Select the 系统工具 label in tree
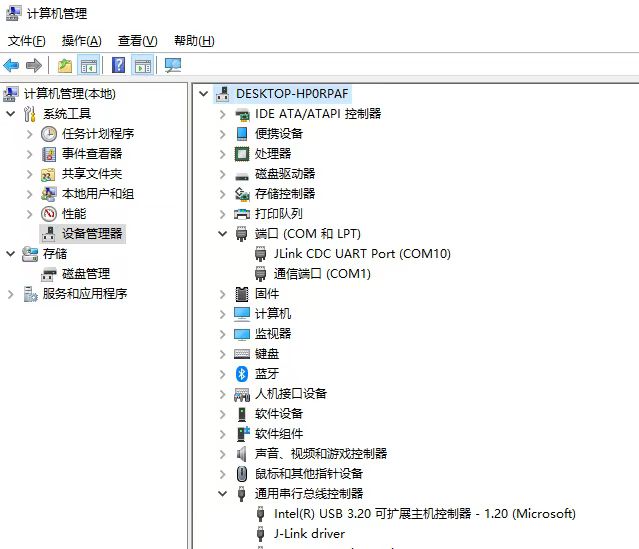This screenshot has width=639, height=549. pyautogui.click(x=67, y=114)
